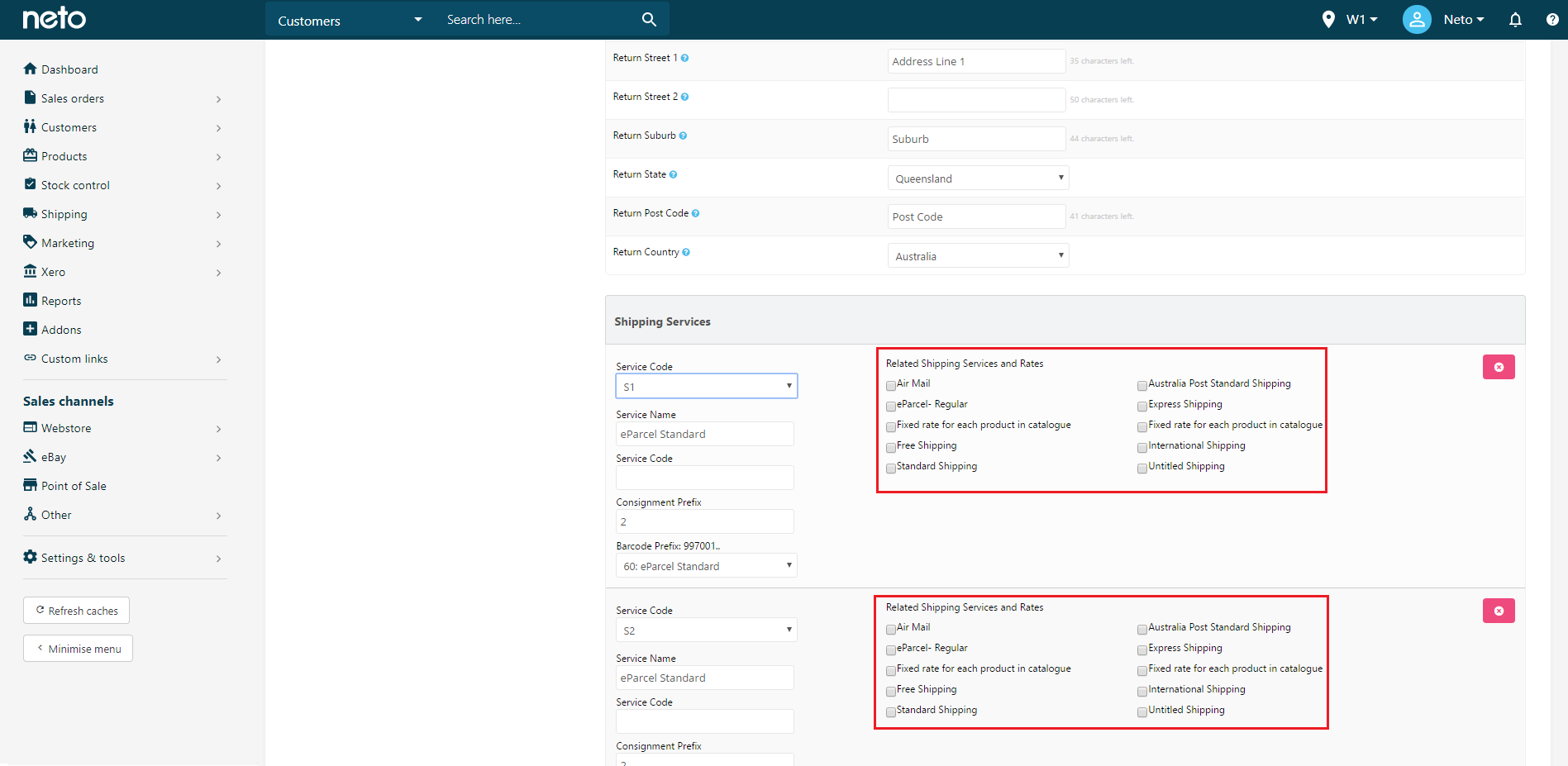Click the Reports chart icon

coord(31,300)
